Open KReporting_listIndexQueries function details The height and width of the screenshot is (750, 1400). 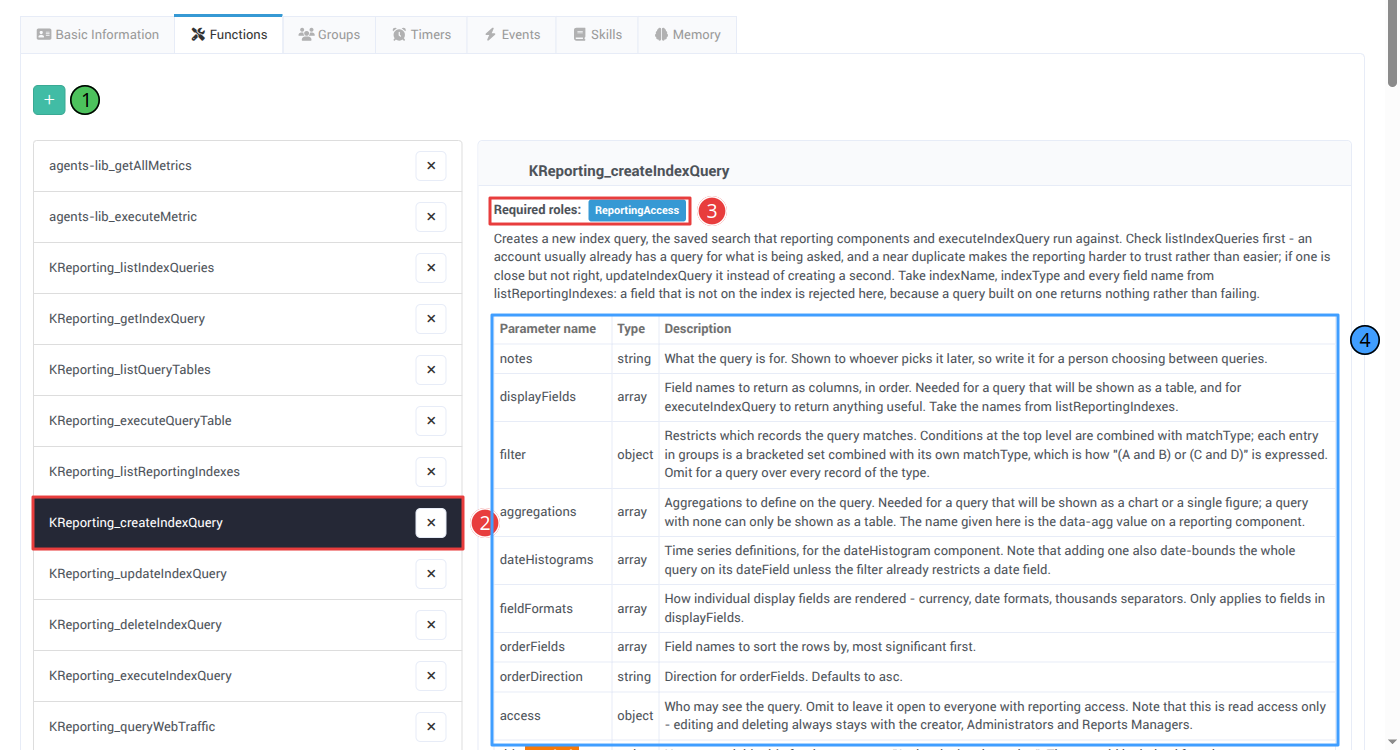(248, 268)
